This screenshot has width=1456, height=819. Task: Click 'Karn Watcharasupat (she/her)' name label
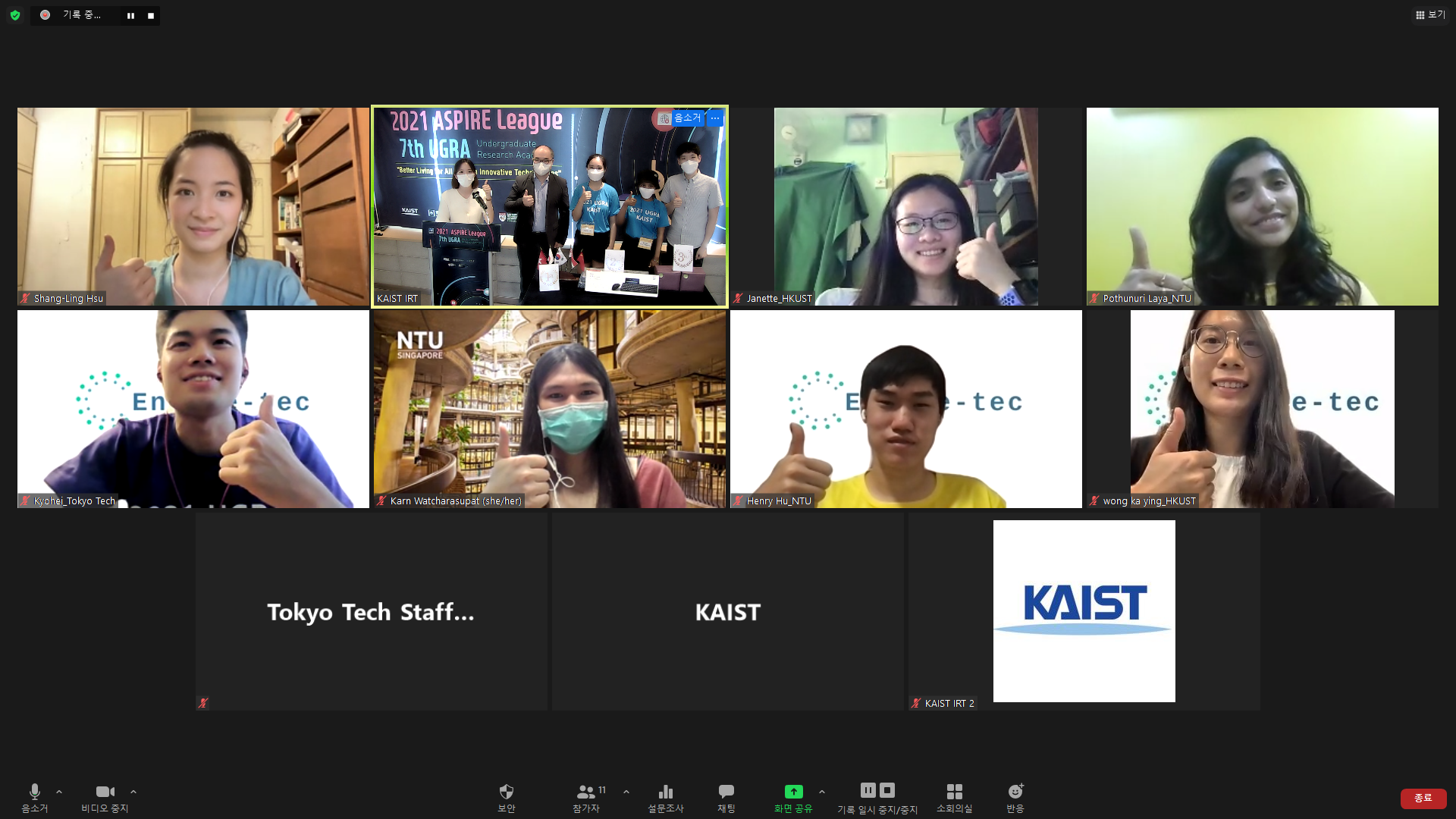coord(456,501)
